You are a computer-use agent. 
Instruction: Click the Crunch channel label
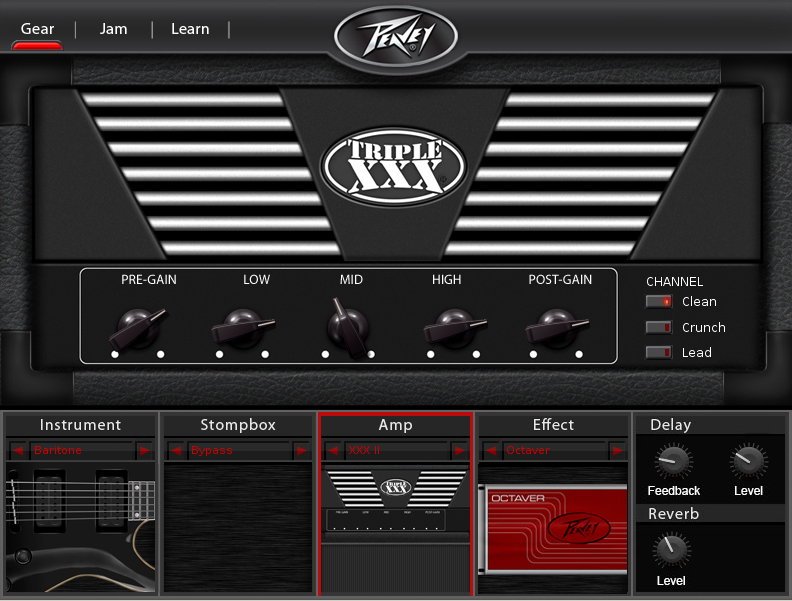click(x=704, y=327)
